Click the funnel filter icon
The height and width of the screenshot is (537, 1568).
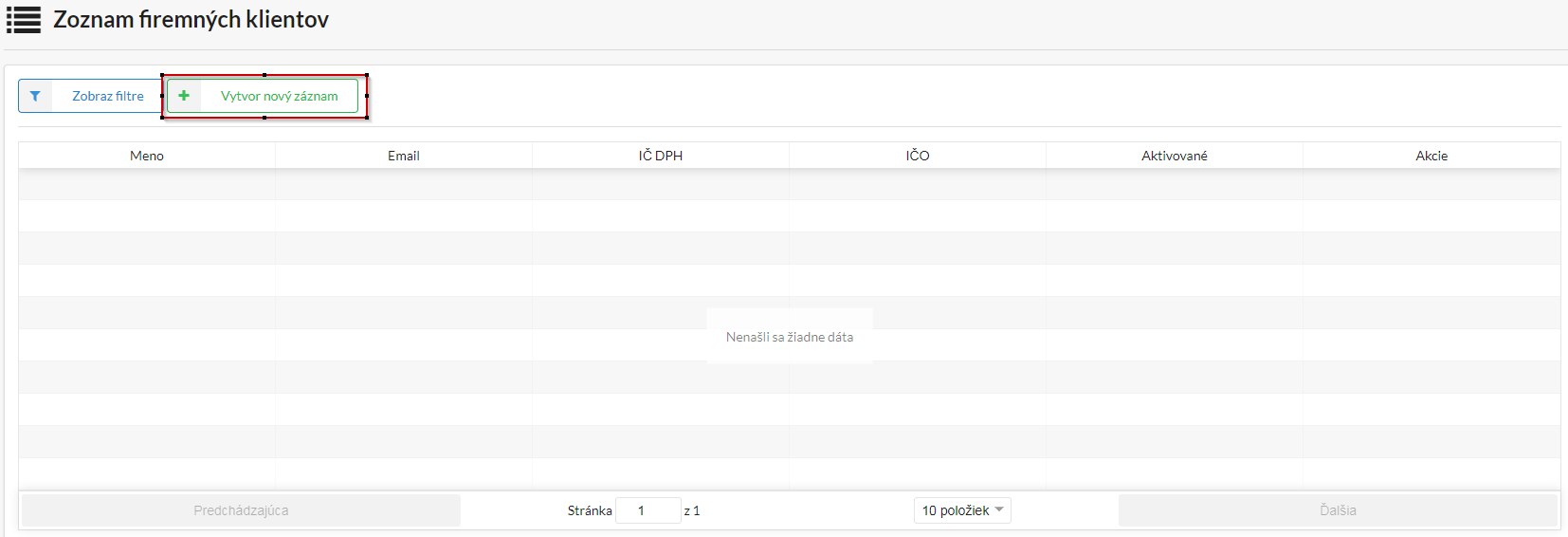[35, 96]
